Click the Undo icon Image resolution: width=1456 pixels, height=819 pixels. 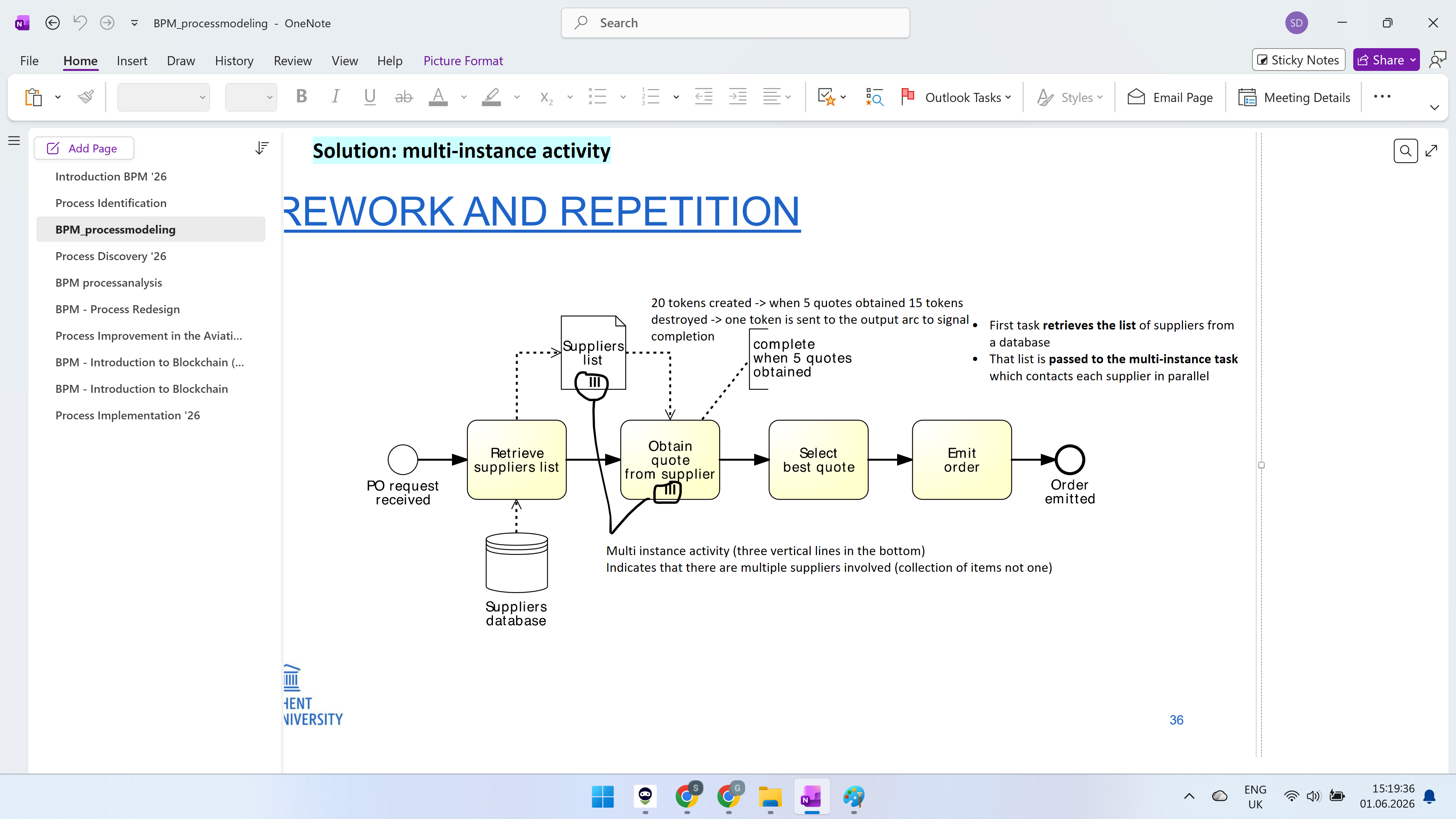coord(80,23)
